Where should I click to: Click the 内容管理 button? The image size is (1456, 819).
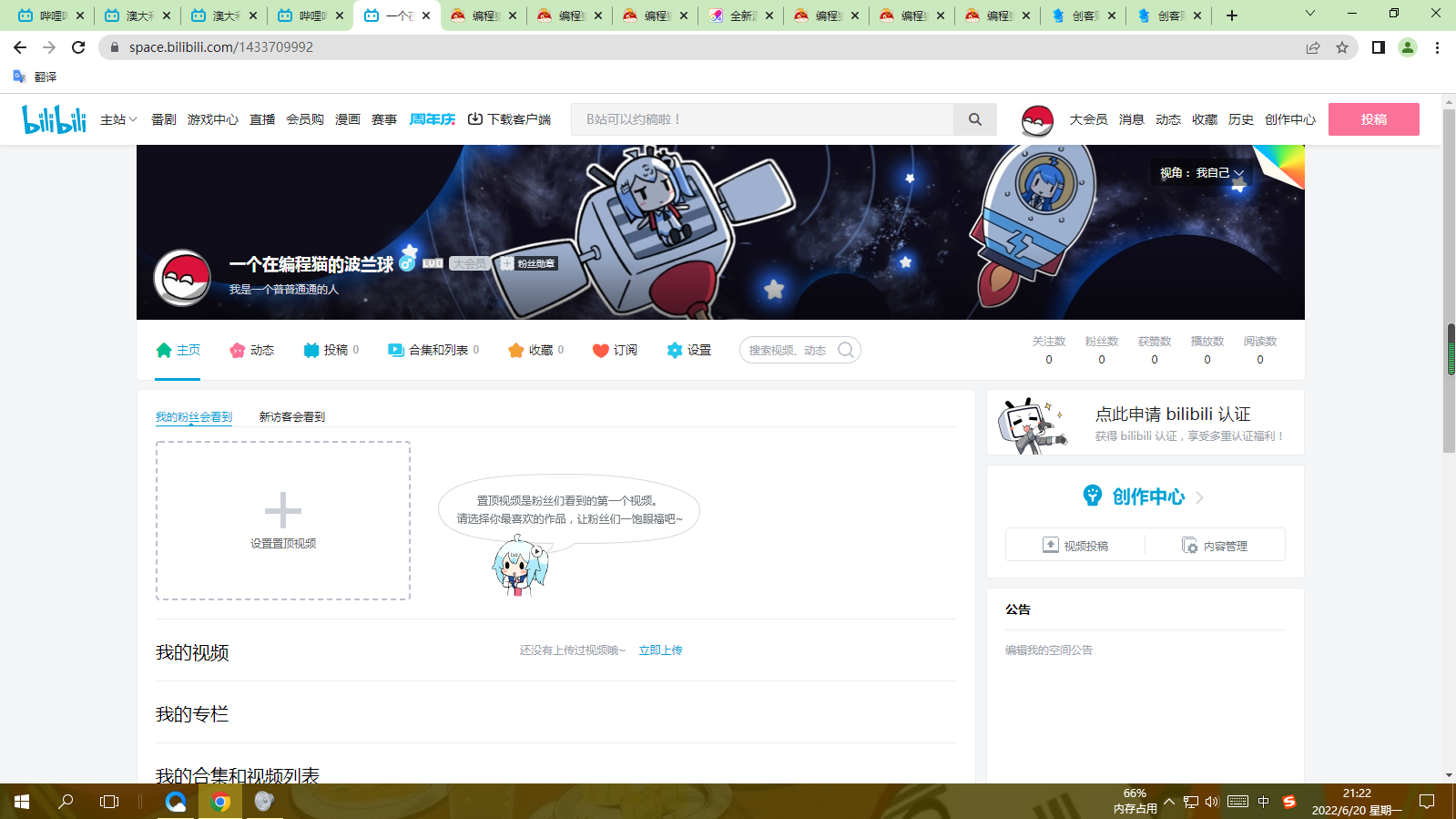[x=1215, y=545]
